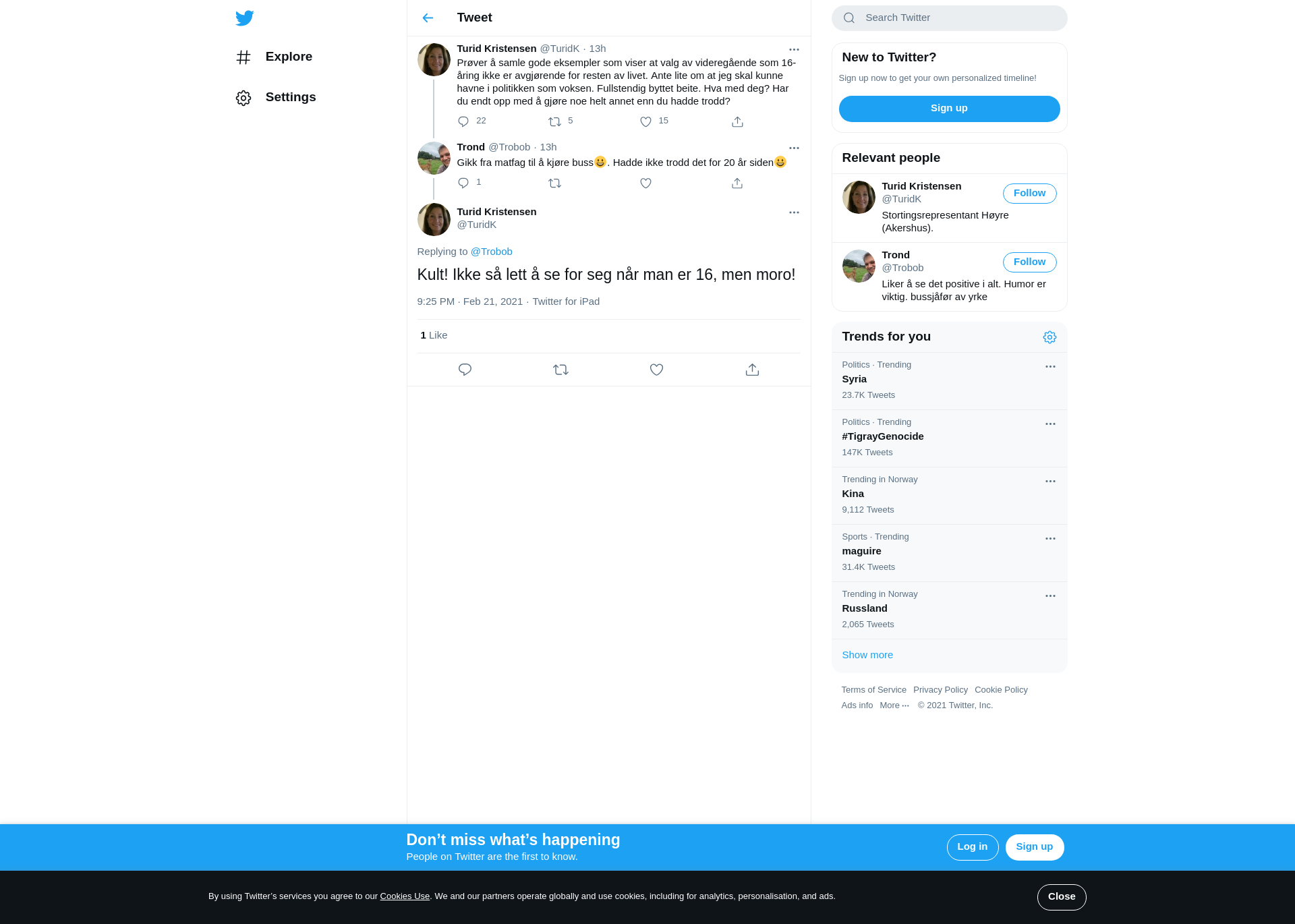Share the main tweet with the share icon
The width and height of the screenshot is (1295, 924).
coord(752,370)
